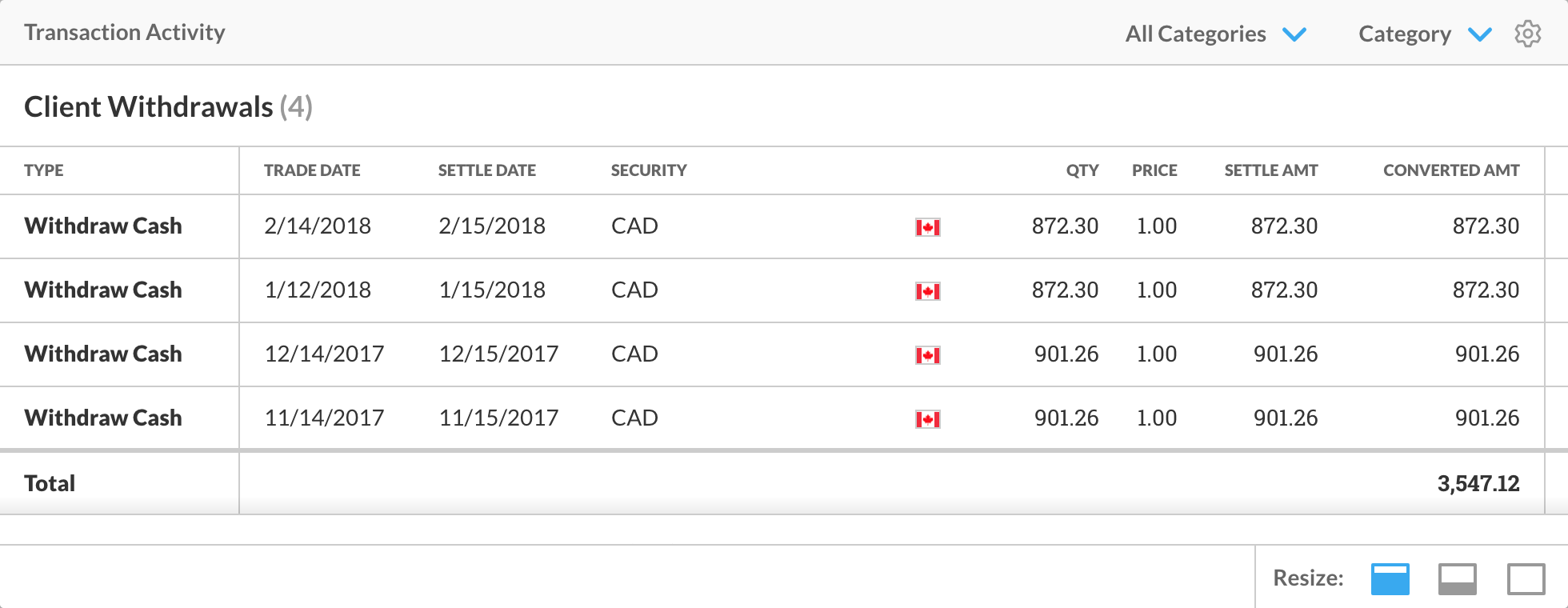Click the QTY column header
The width and height of the screenshot is (1568, 608).
(1081, 170)
